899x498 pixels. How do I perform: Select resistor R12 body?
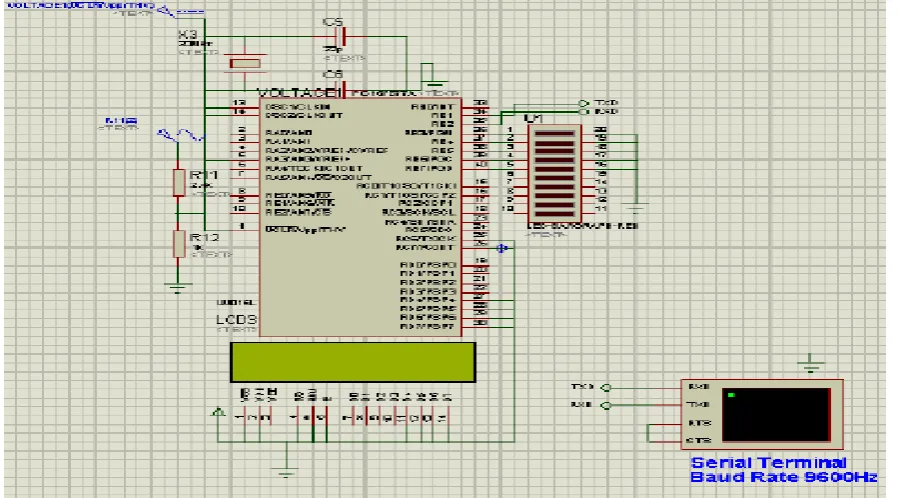(x=179, y=244)
